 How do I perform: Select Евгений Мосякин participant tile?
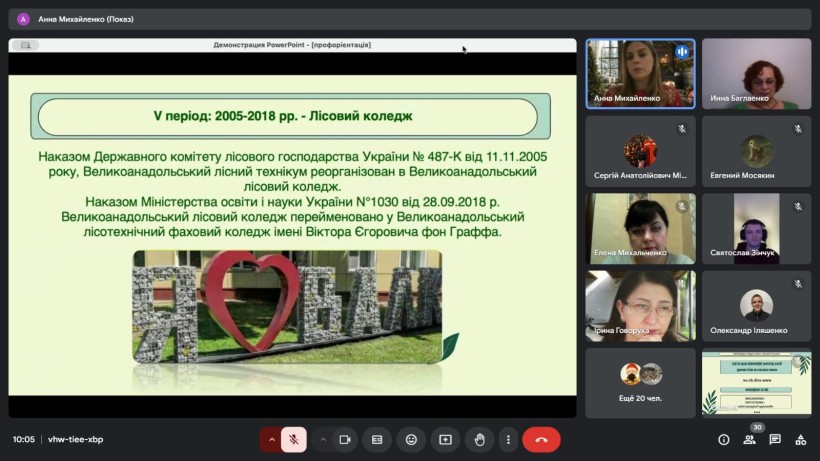(x=757, y=151)
